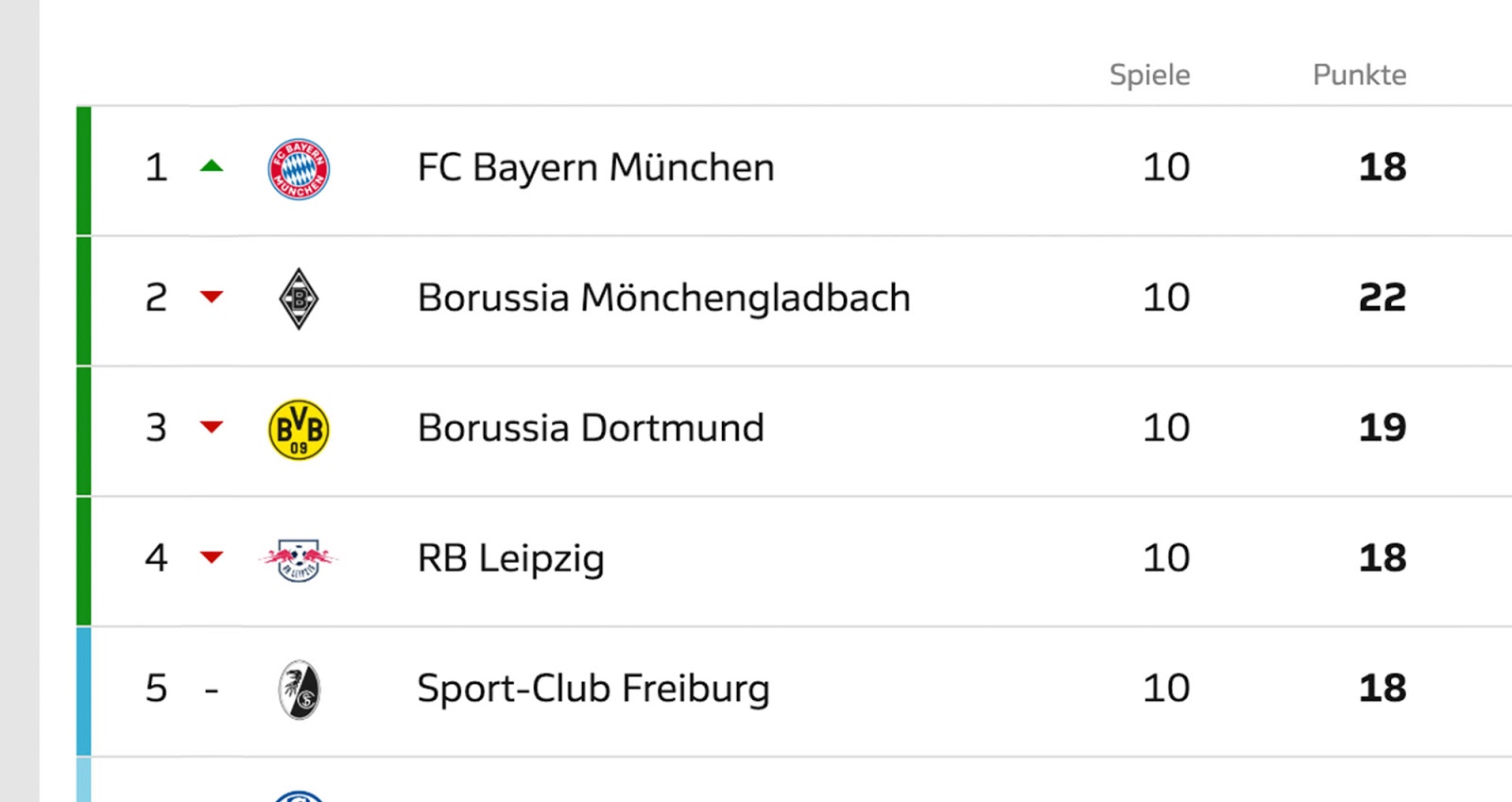This screenshot has height=802, width=1512.
Task: Click the 22 points value for Mönchengladbach
Action: tap(1382, 298)
